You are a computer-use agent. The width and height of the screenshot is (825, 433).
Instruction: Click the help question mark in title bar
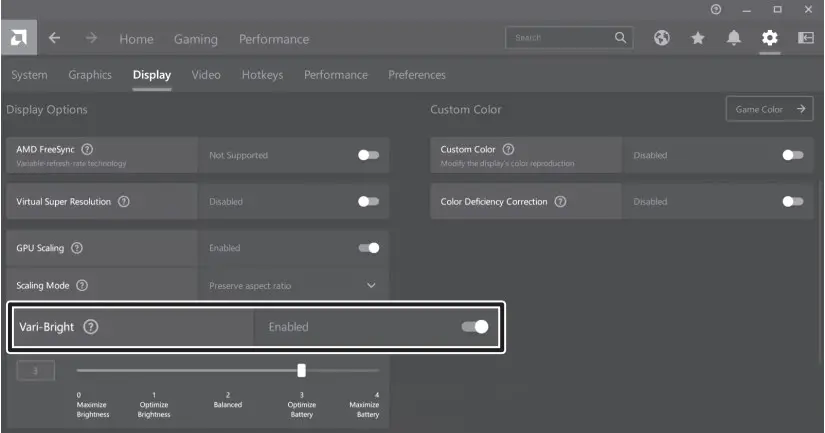pos(716,9)
